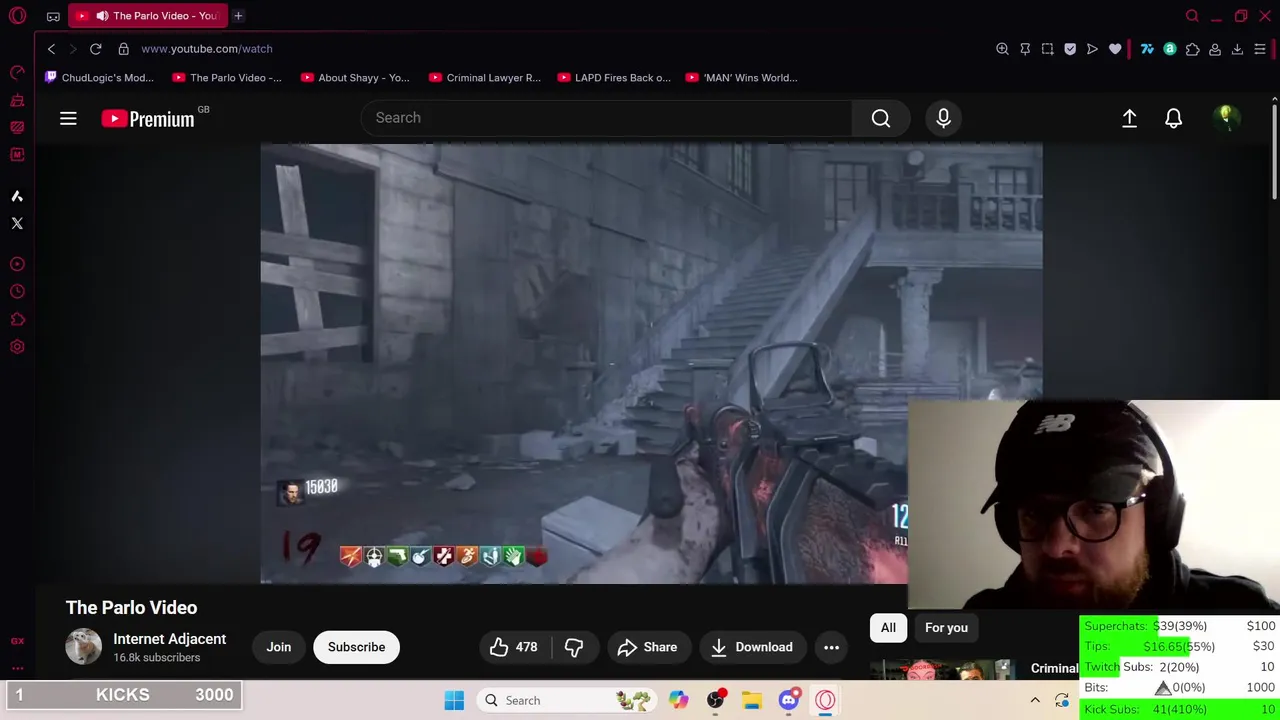Open GX Cleaner broom icon in sidebar

tap(17, 100)
